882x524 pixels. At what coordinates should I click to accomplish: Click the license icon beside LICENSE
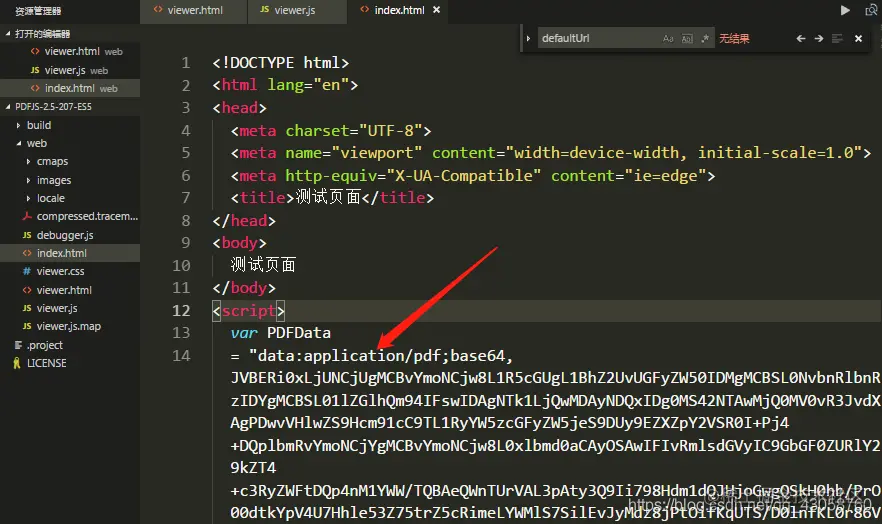tap(17, 363)
